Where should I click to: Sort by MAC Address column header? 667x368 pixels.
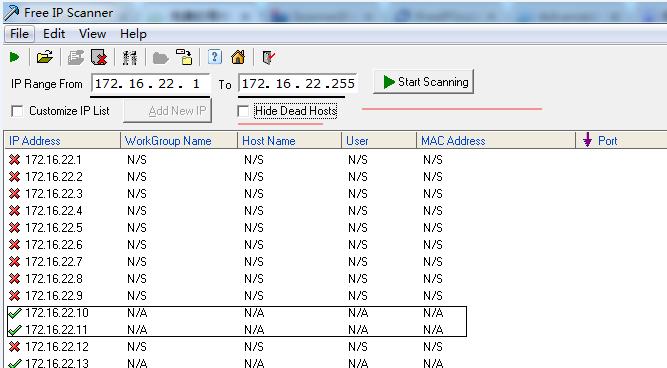click(496, 140)
